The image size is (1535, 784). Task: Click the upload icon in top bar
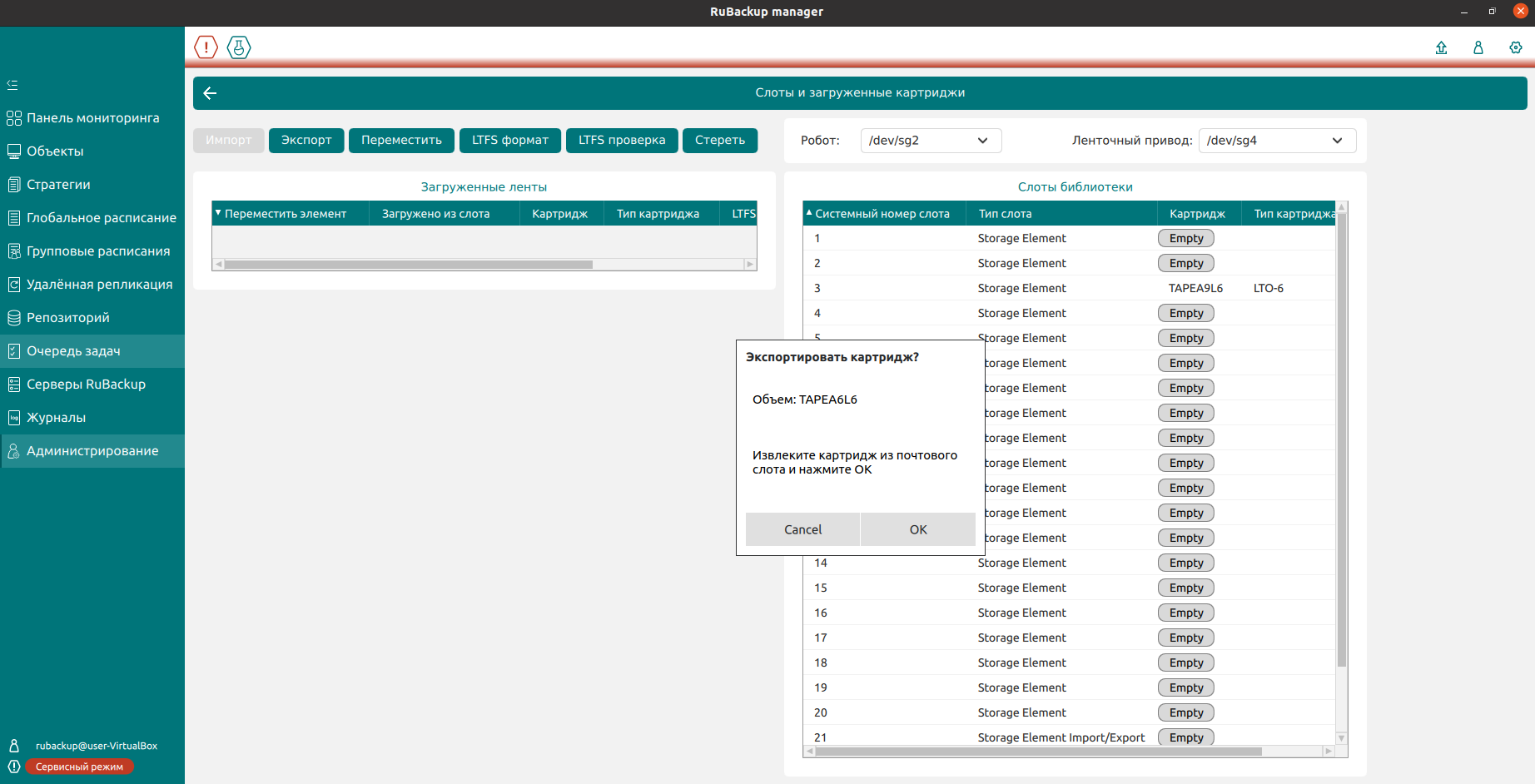click(x=1441, y=48)
